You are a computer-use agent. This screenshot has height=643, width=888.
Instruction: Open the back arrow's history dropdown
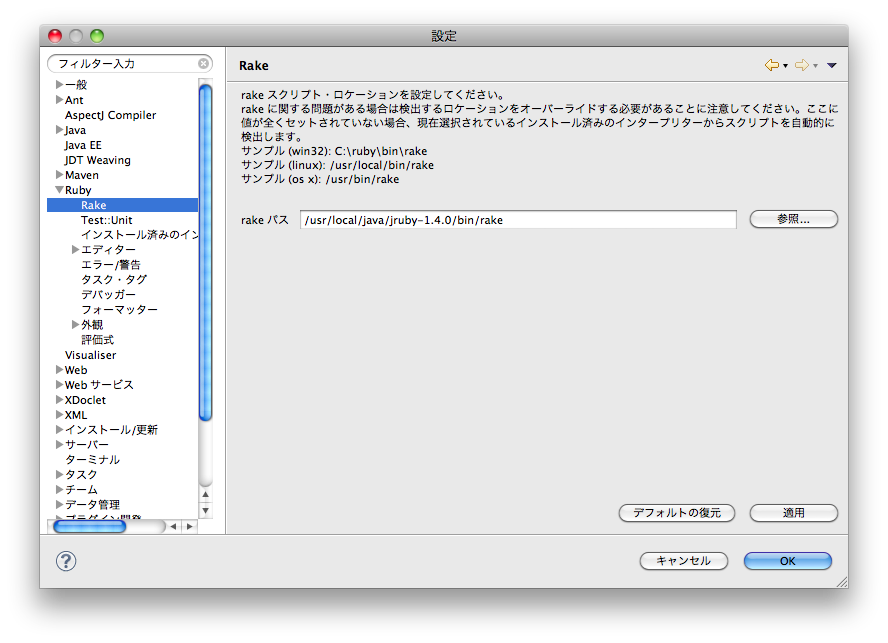[783, 64]
